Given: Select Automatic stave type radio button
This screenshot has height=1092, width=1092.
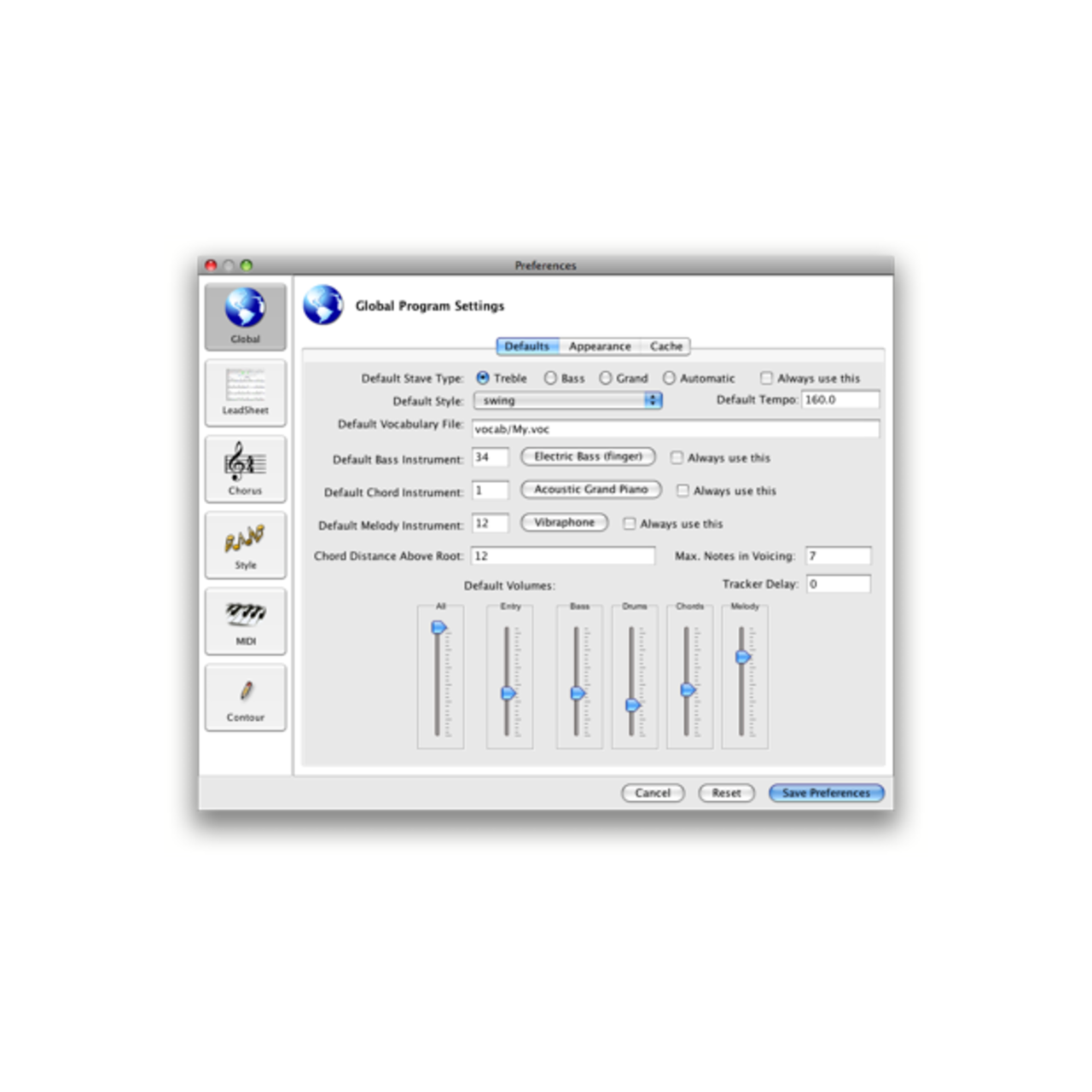Looking at the screenshot, I should pos(669,378).
